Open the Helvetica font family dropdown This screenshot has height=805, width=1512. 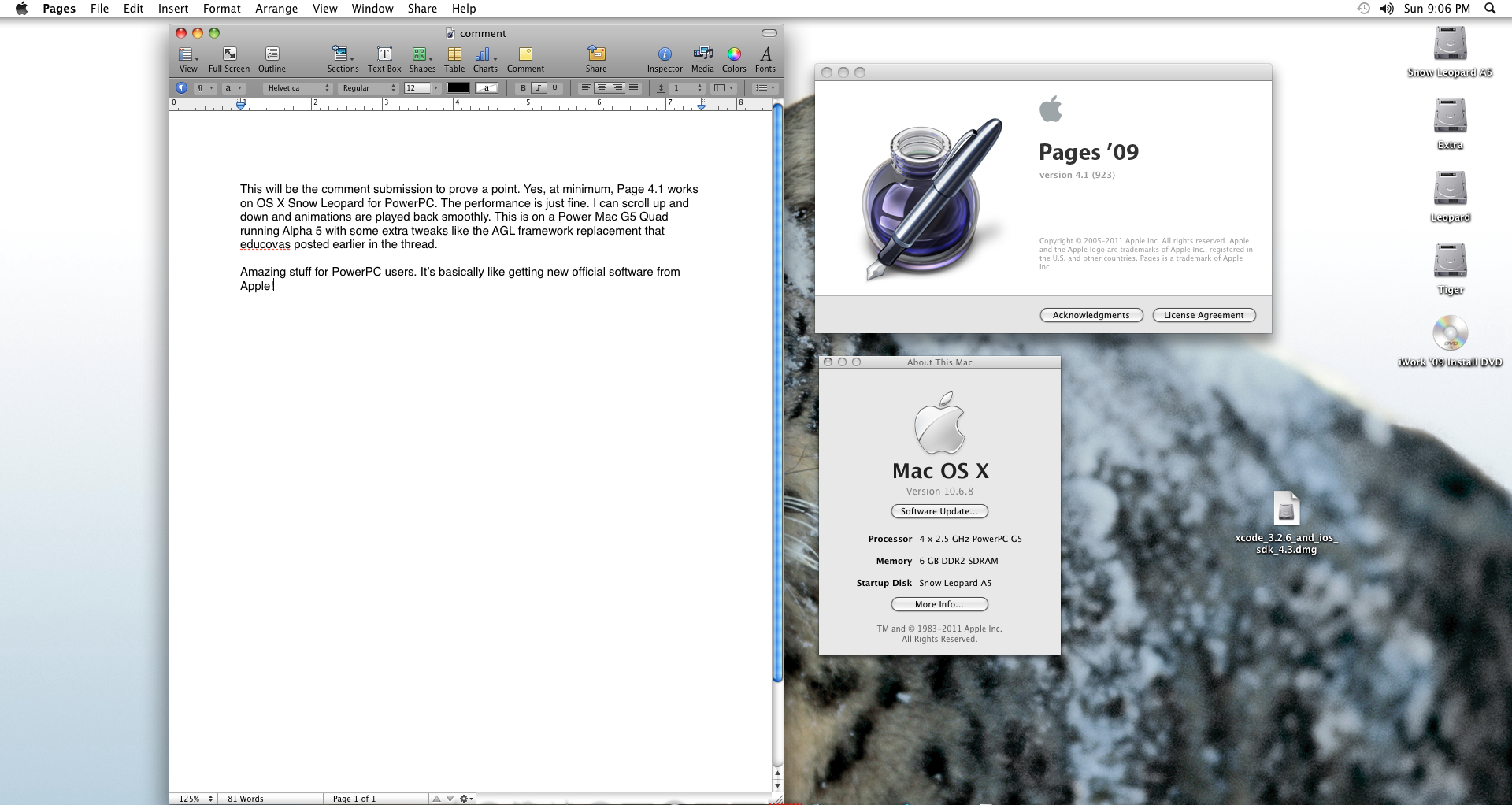tap(298, 88)
